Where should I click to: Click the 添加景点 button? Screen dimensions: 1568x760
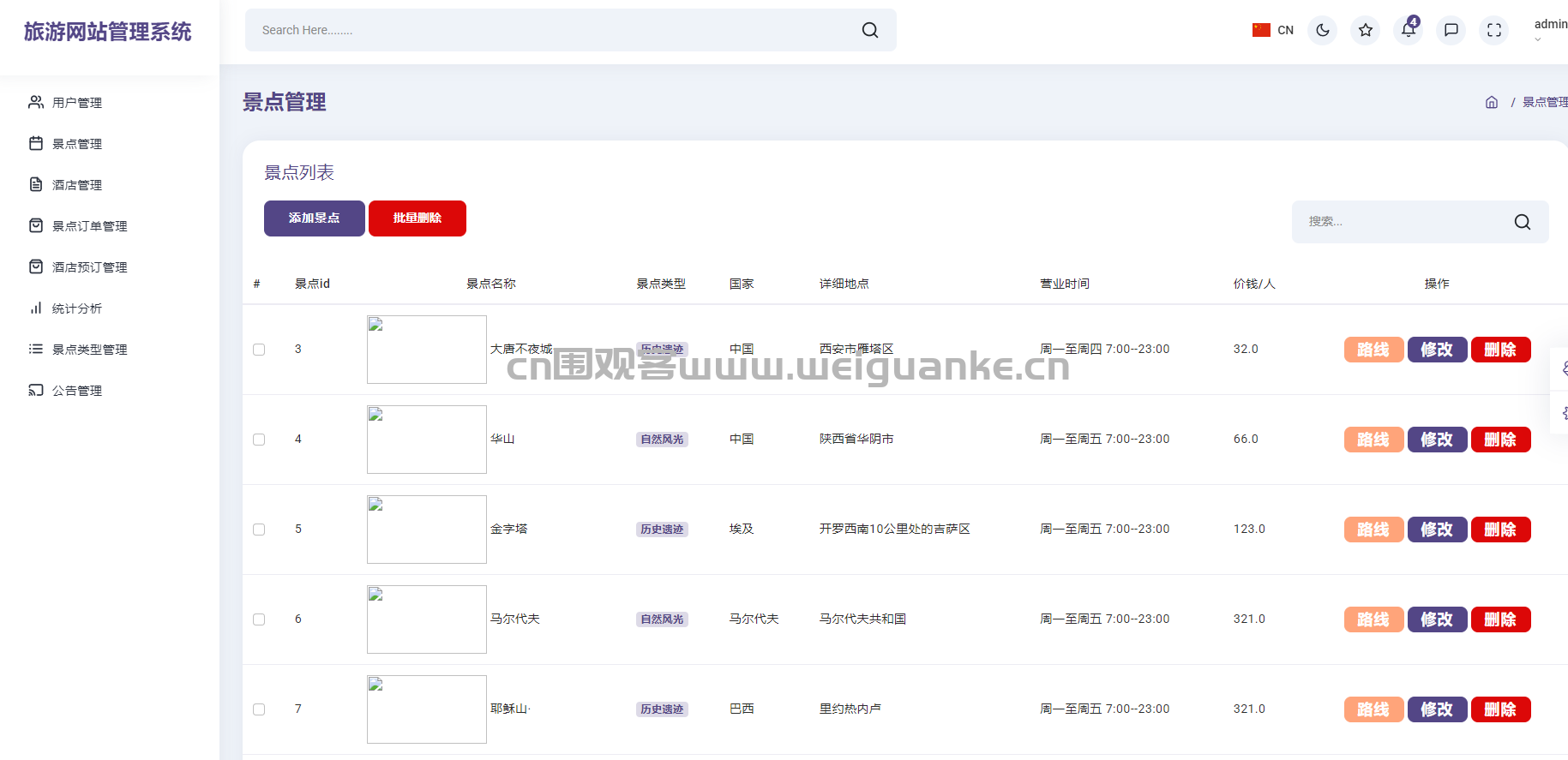coord(314,218)
